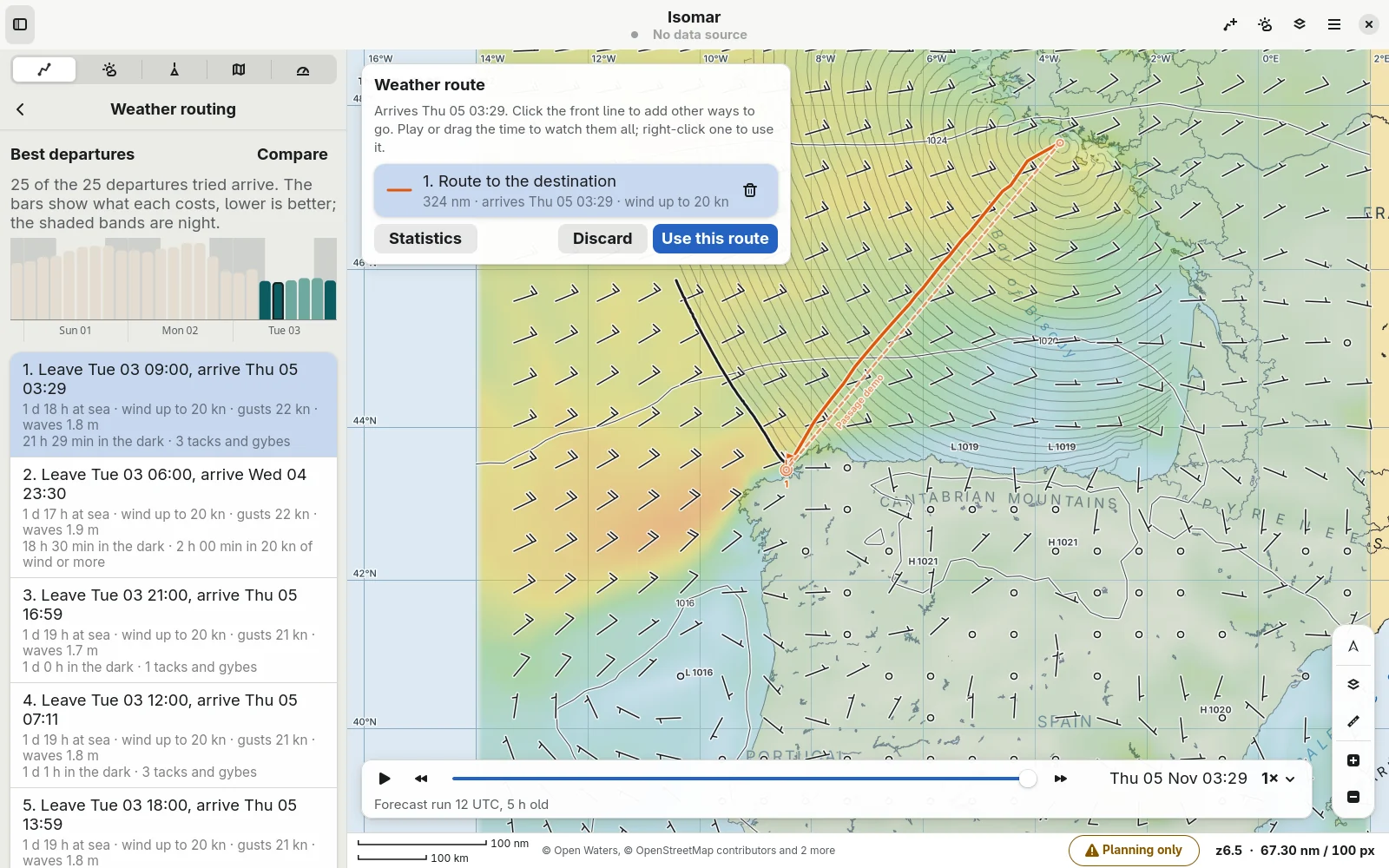Click the time slider handle

1028,779
